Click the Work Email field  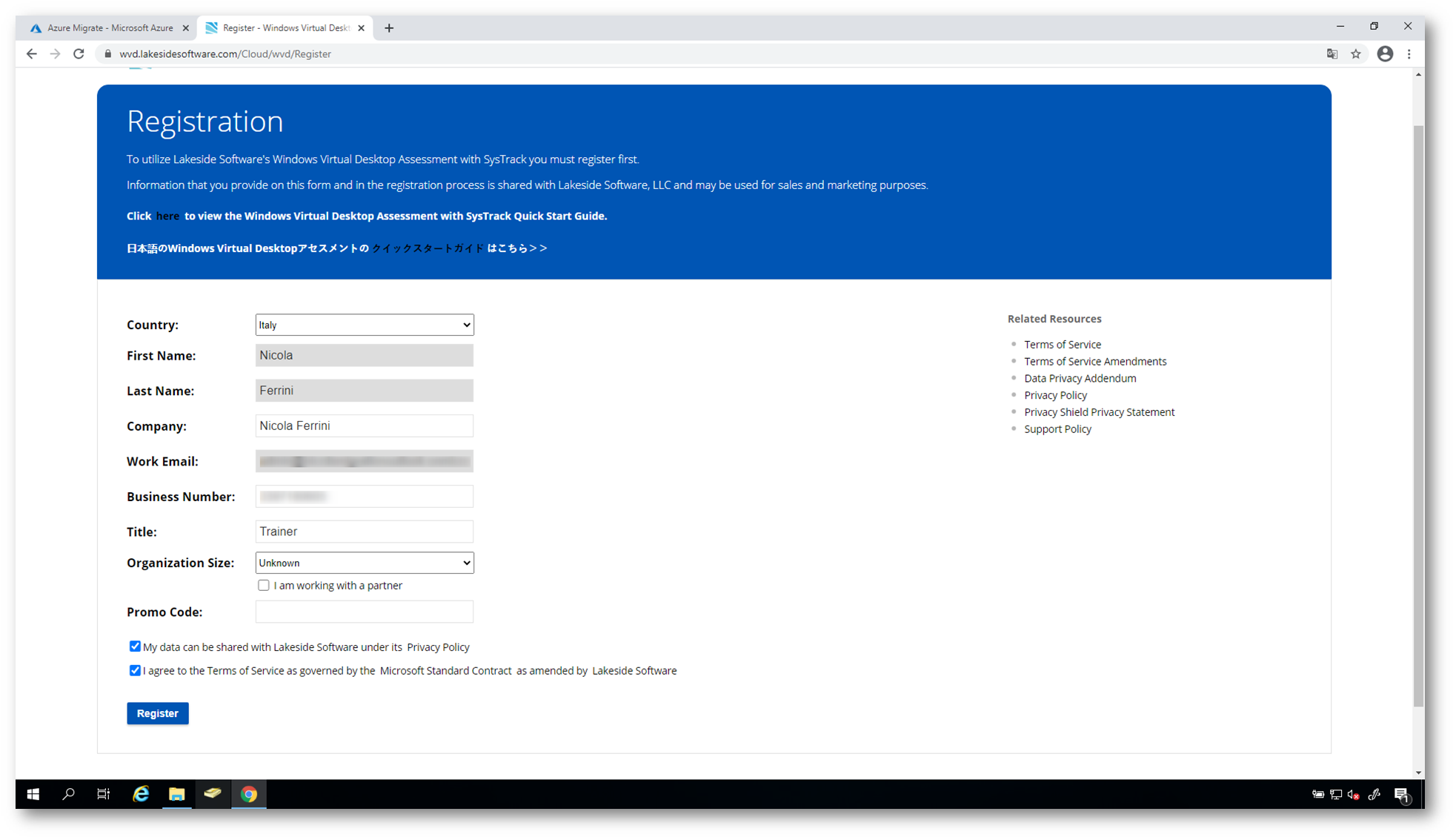coord(365,461)
